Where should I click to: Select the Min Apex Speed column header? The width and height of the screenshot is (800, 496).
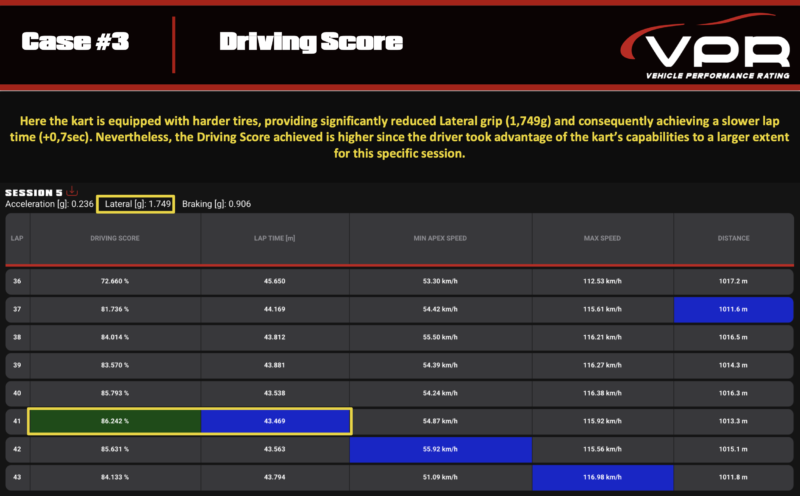(x=440, y=238)
